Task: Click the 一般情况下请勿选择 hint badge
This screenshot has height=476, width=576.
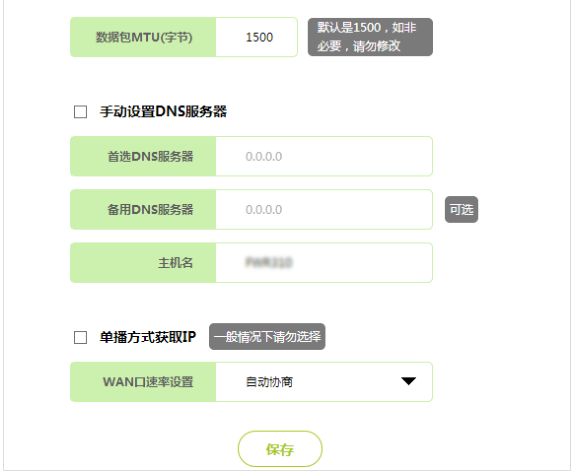Action: (267, 336)
